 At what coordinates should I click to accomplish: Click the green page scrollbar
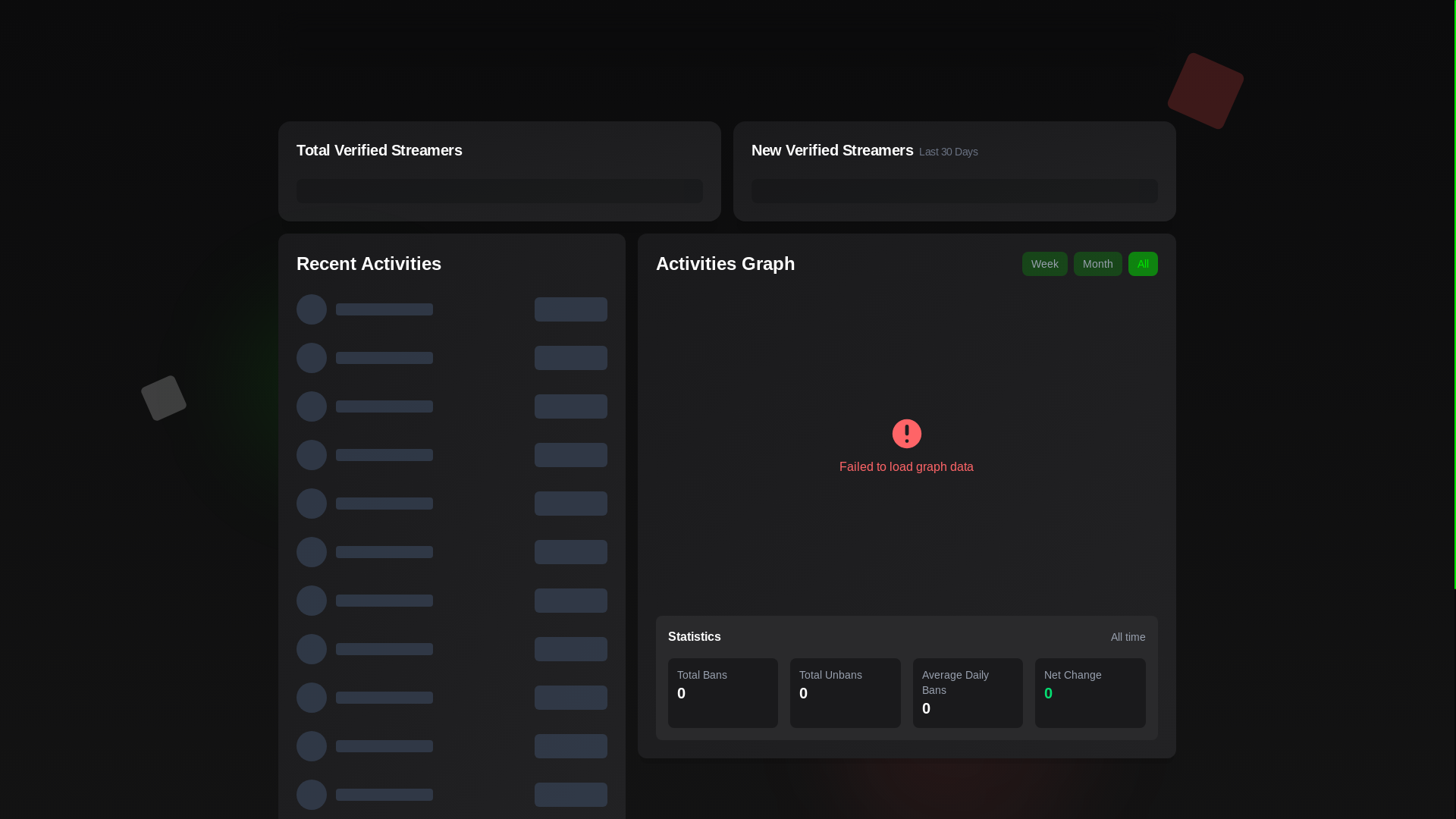tap(1454, 294)
